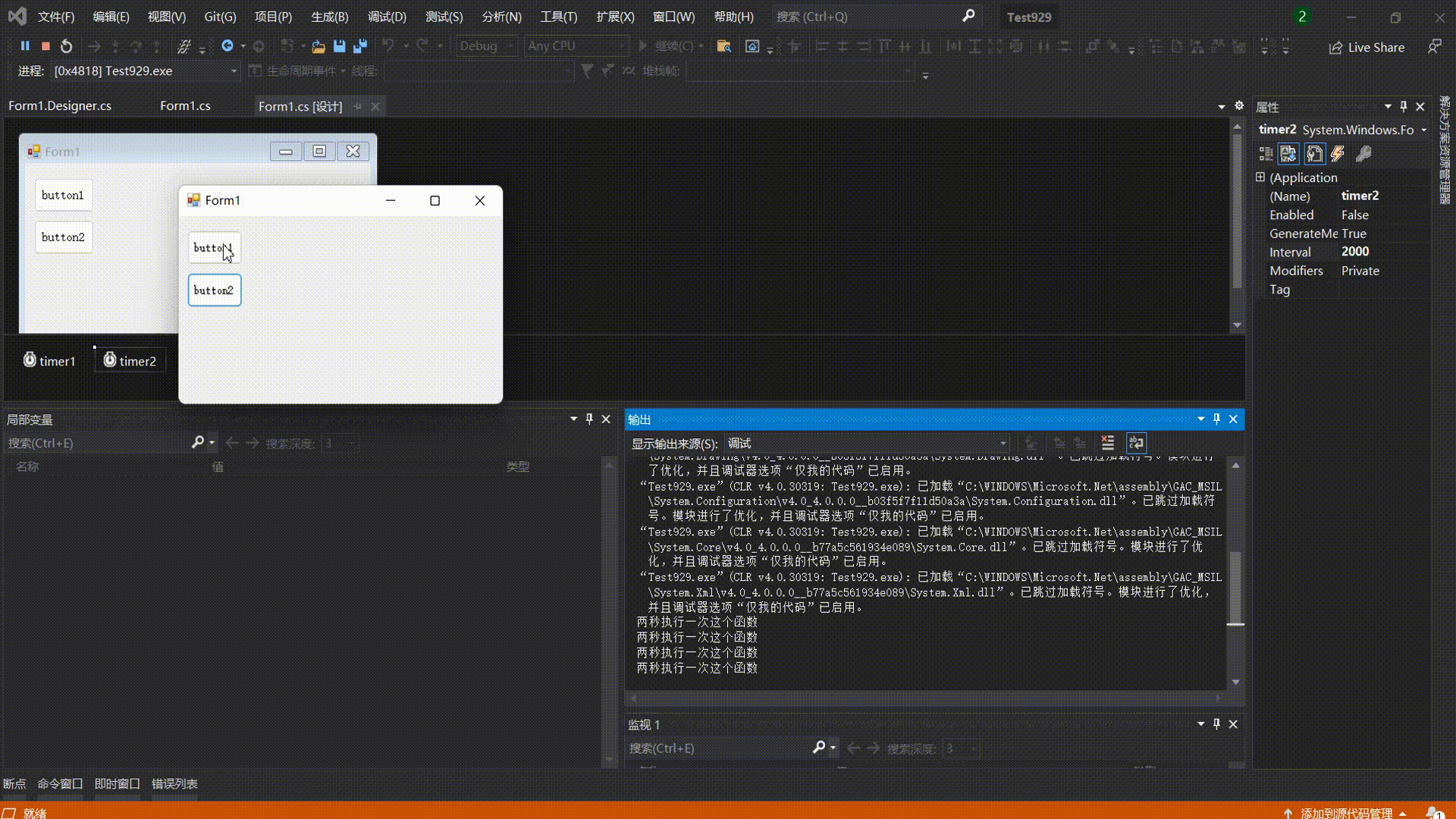Open the 调试(D) menu
The height and width of the screenshot is (819, 1456).
(387, 17)
